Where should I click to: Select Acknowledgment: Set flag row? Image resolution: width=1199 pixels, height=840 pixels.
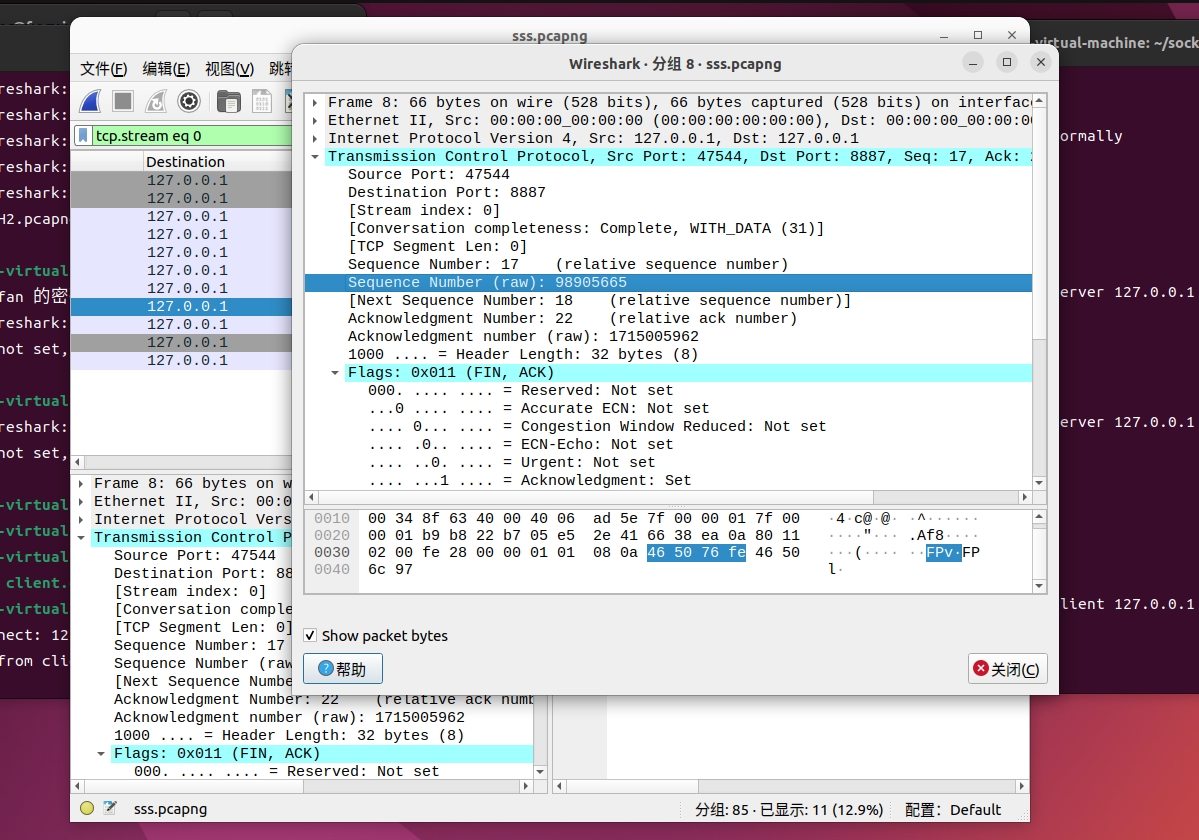coord(529,481)
